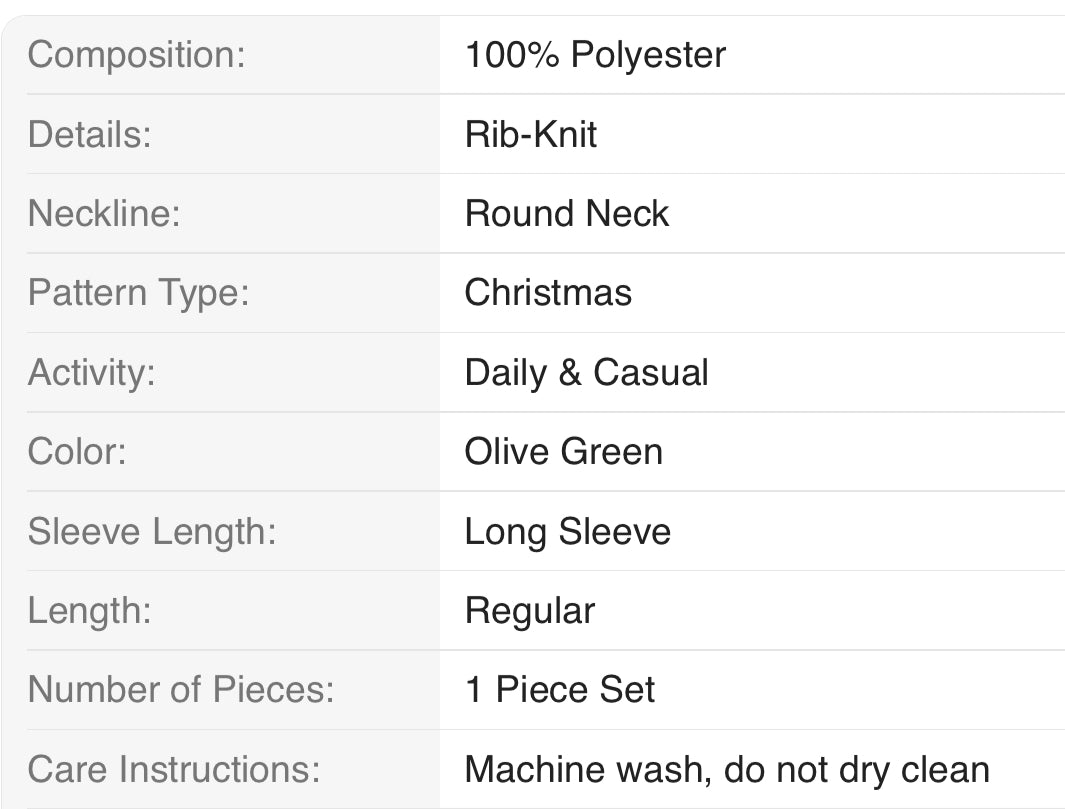Click the "Sleeve Length:" label
1065x809 pixels.
[x=152, y=531]
